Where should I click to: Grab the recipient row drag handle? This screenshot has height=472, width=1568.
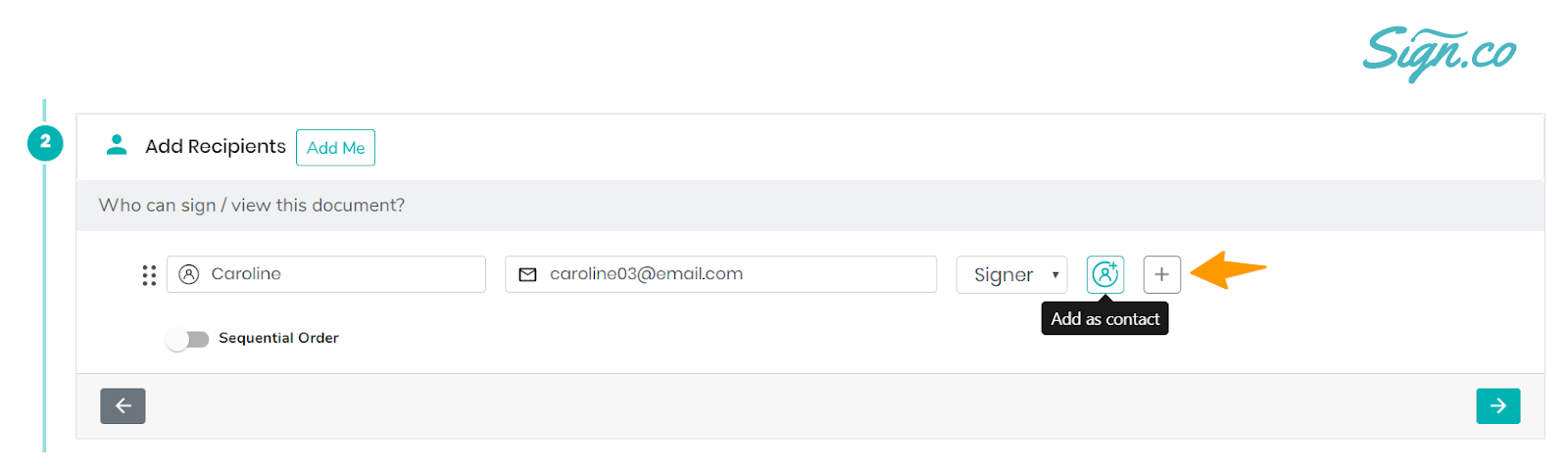click(149, 275)
